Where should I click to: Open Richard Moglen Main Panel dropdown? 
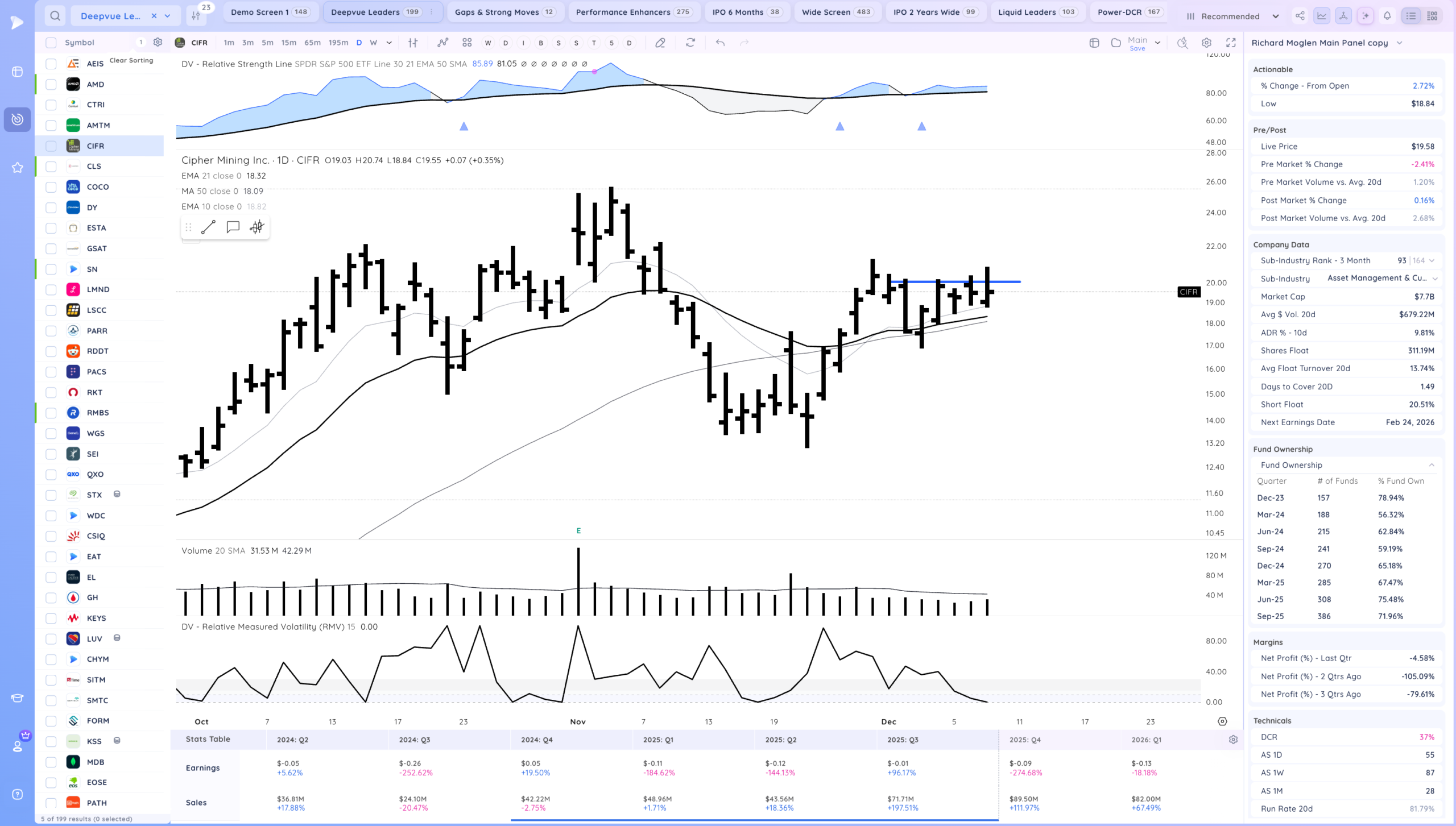[x=1399, y=43]
